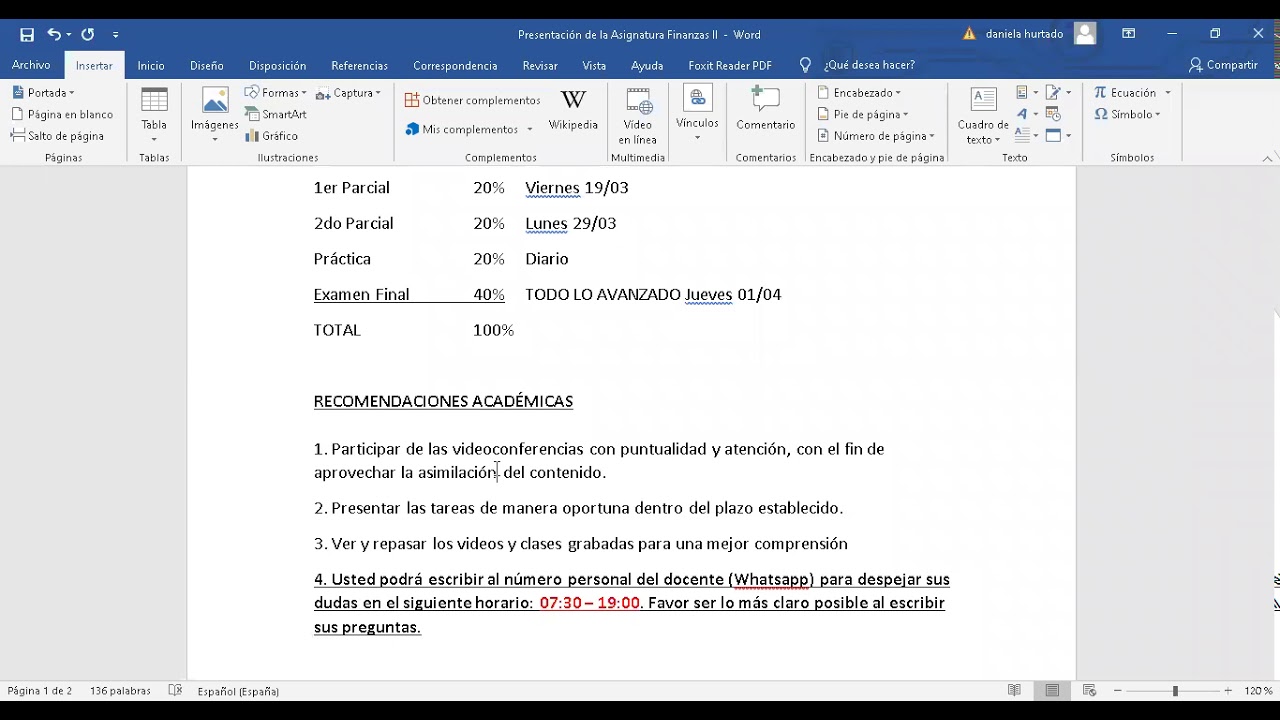Click the account name daniela hurtado
1280x720 pixels.
1024,34
